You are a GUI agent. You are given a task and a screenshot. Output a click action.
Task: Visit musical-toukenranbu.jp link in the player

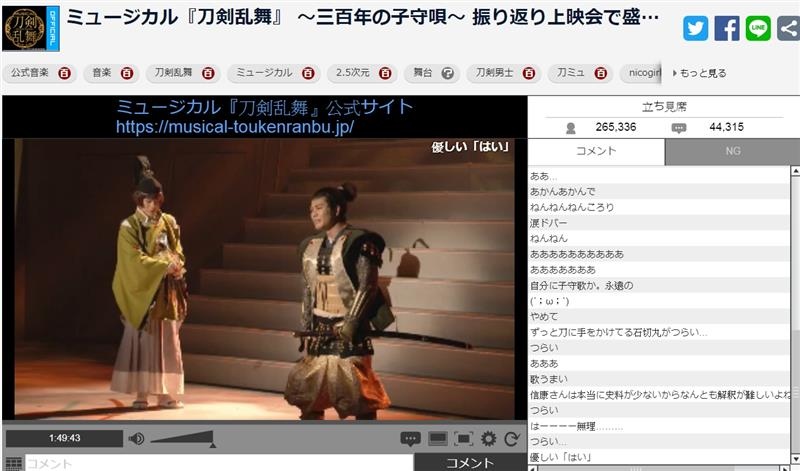pos(235,127)
